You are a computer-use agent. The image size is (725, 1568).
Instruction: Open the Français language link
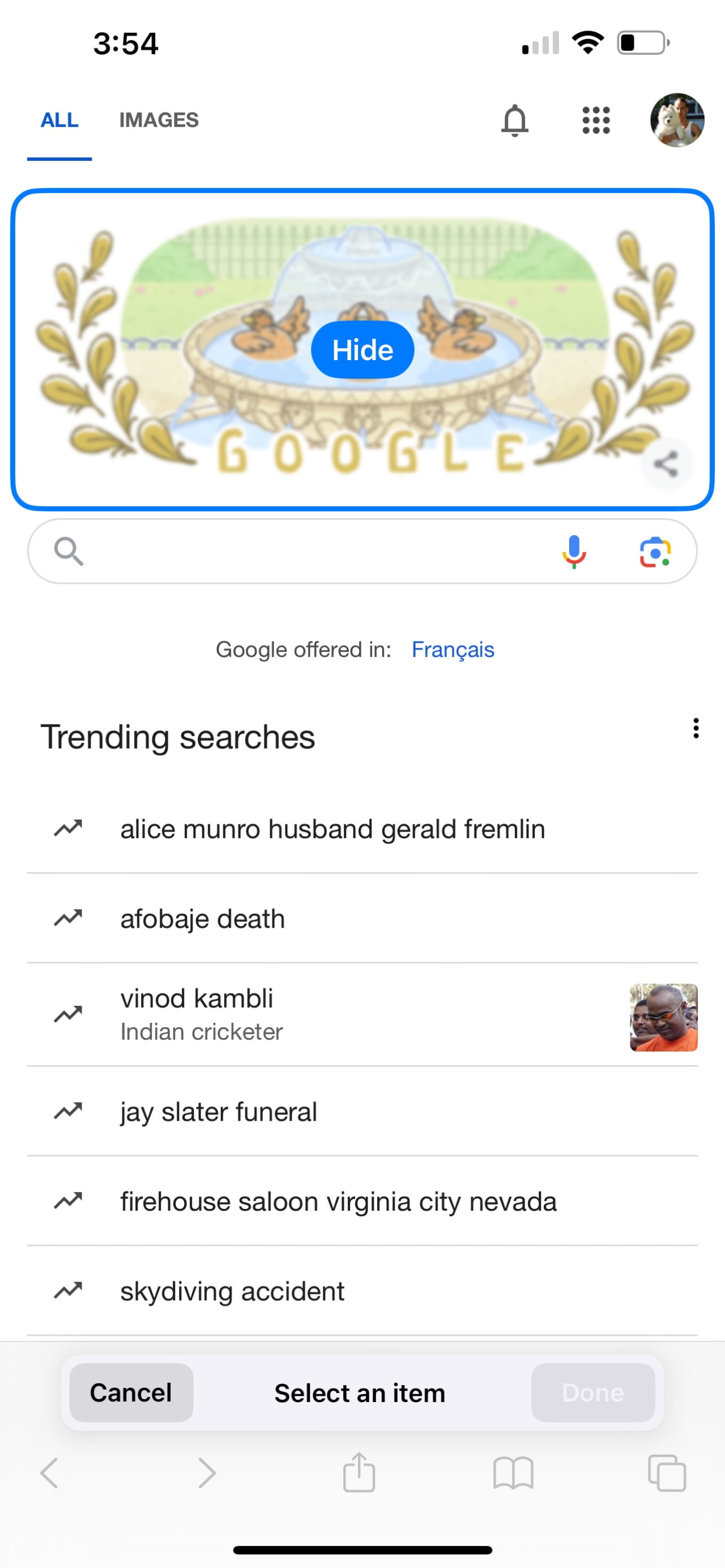(453, 650)
